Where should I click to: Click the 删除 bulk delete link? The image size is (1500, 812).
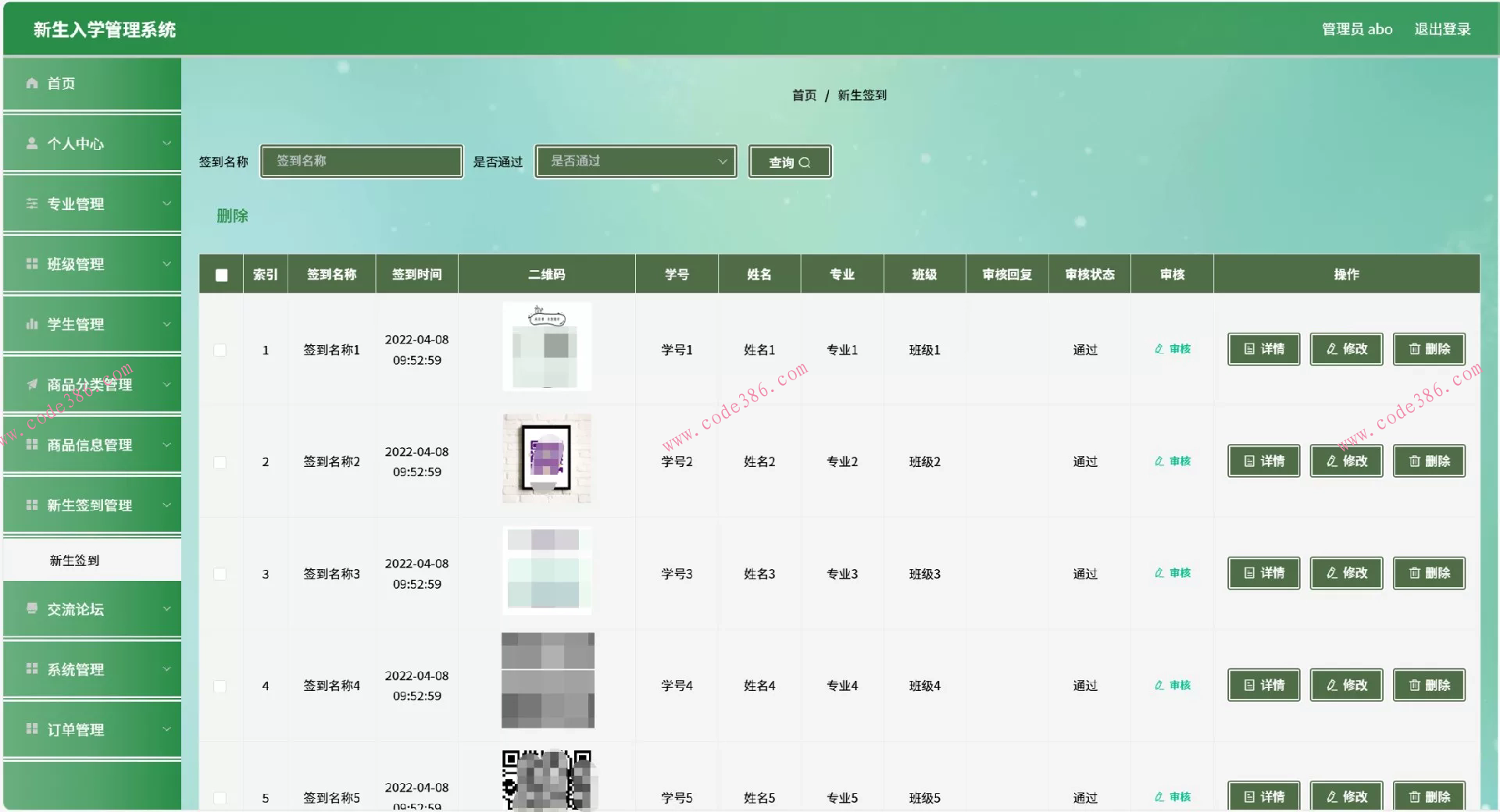(x=234, y=215)
